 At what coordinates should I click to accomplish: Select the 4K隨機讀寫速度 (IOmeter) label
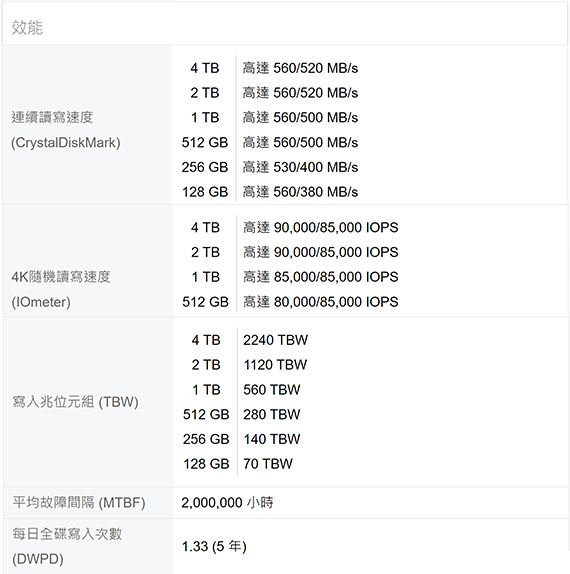point(61,290)
